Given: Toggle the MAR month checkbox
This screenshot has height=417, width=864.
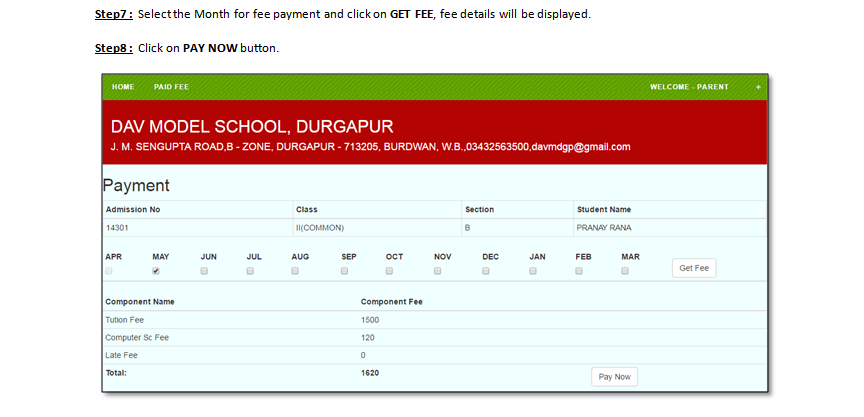Looking at the screenshot, I should (625, 271).
